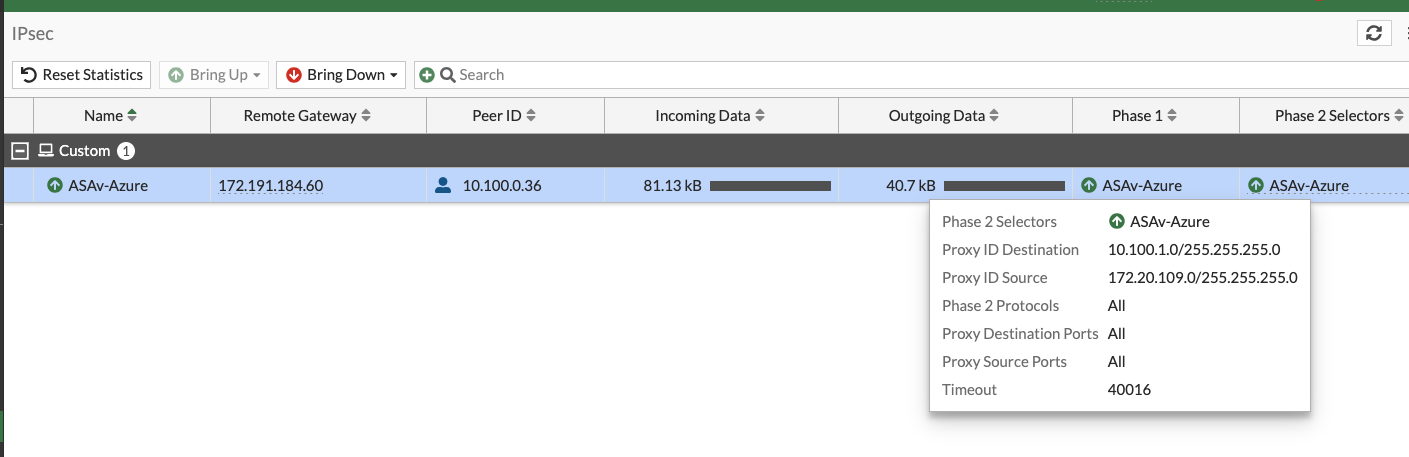Sort by the Remote Gateway column header
This screenshot has width=1409, height=457.
307,116
